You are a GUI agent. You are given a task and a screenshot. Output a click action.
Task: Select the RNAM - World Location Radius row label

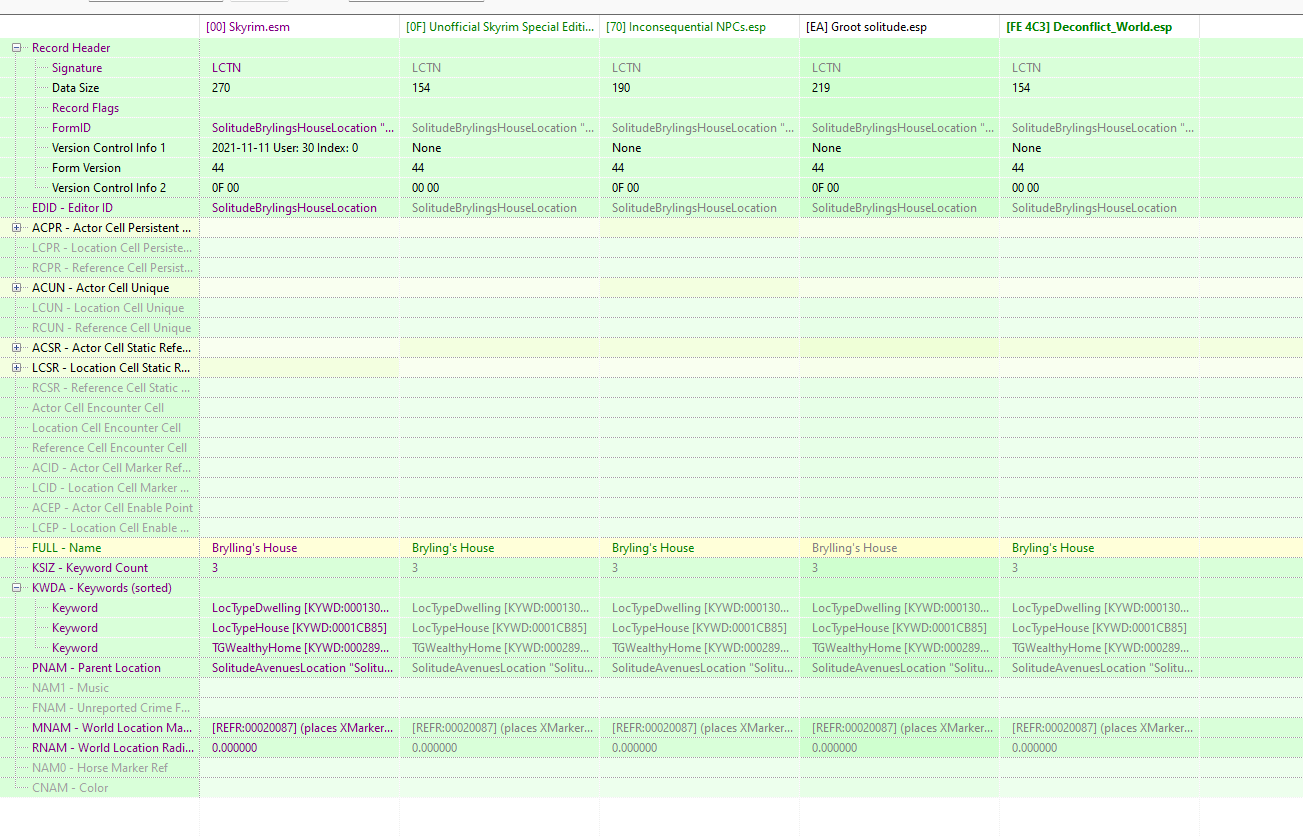pos(112,748)
